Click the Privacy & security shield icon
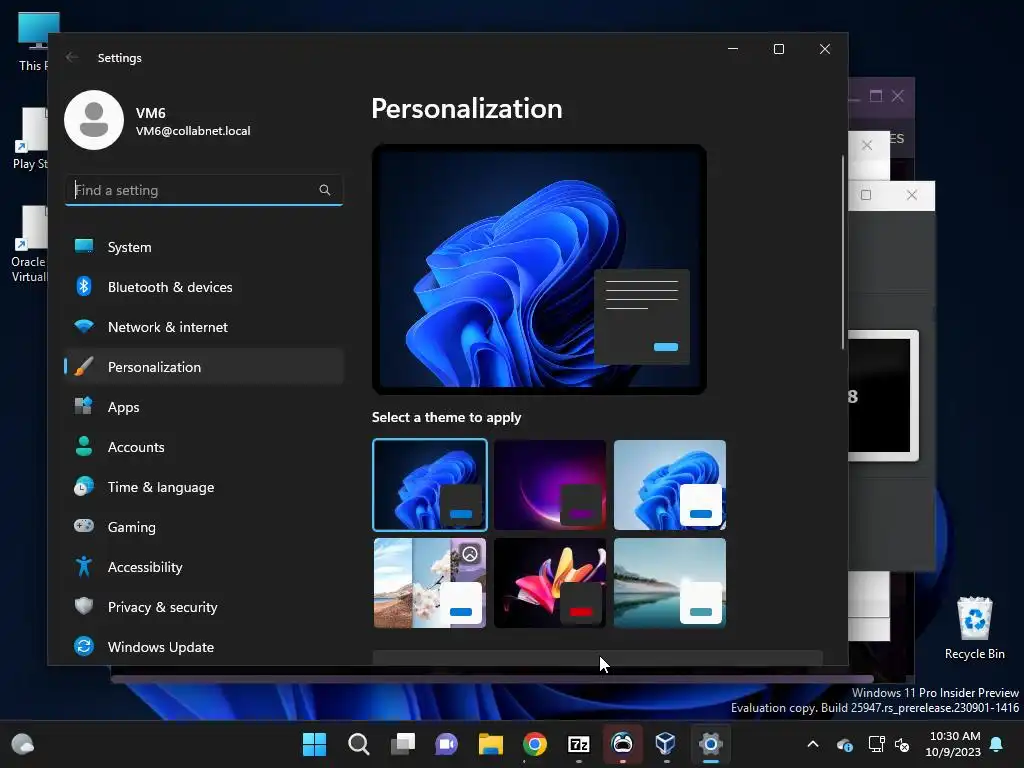Image resolution: width=1024 pixels, height=768 pixels. point(84,606)
